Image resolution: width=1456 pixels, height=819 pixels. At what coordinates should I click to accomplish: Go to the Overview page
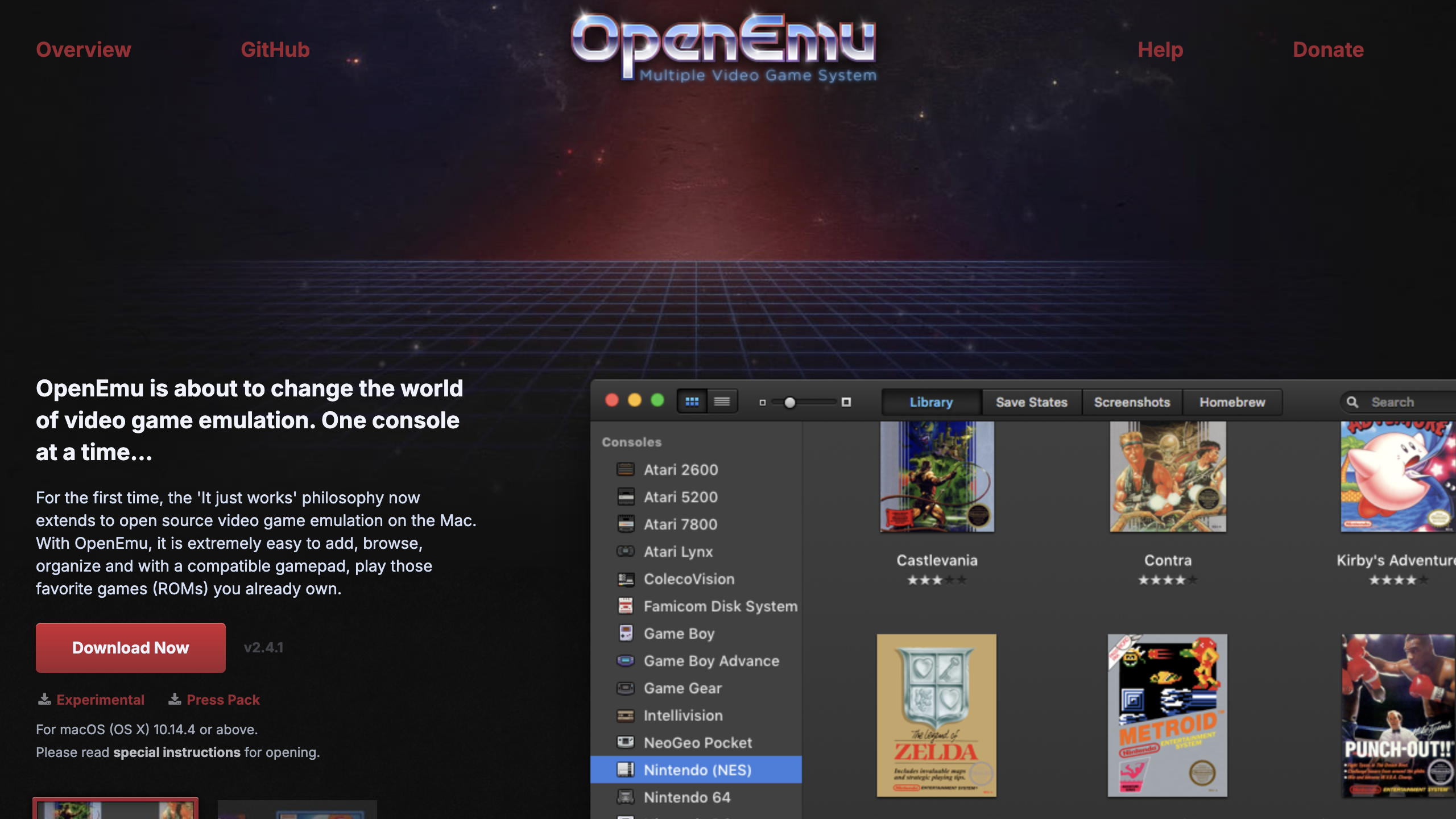(x=84, y=49)
